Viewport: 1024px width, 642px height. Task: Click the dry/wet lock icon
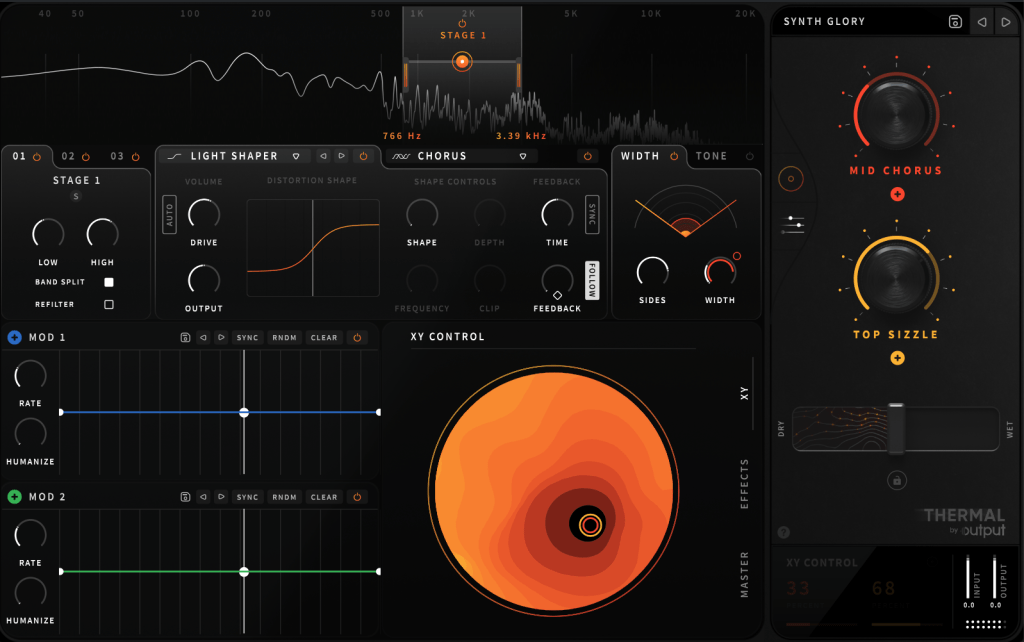point(897,481)
